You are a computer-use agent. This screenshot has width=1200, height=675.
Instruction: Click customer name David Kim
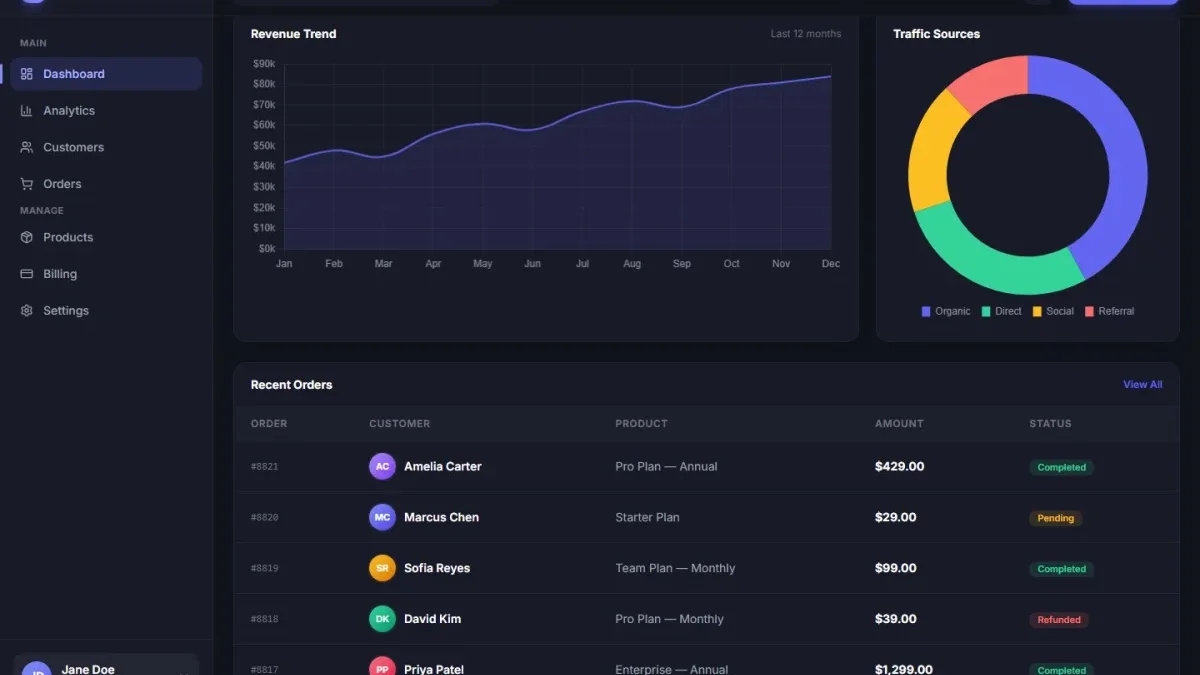click(x=433, y=619)
